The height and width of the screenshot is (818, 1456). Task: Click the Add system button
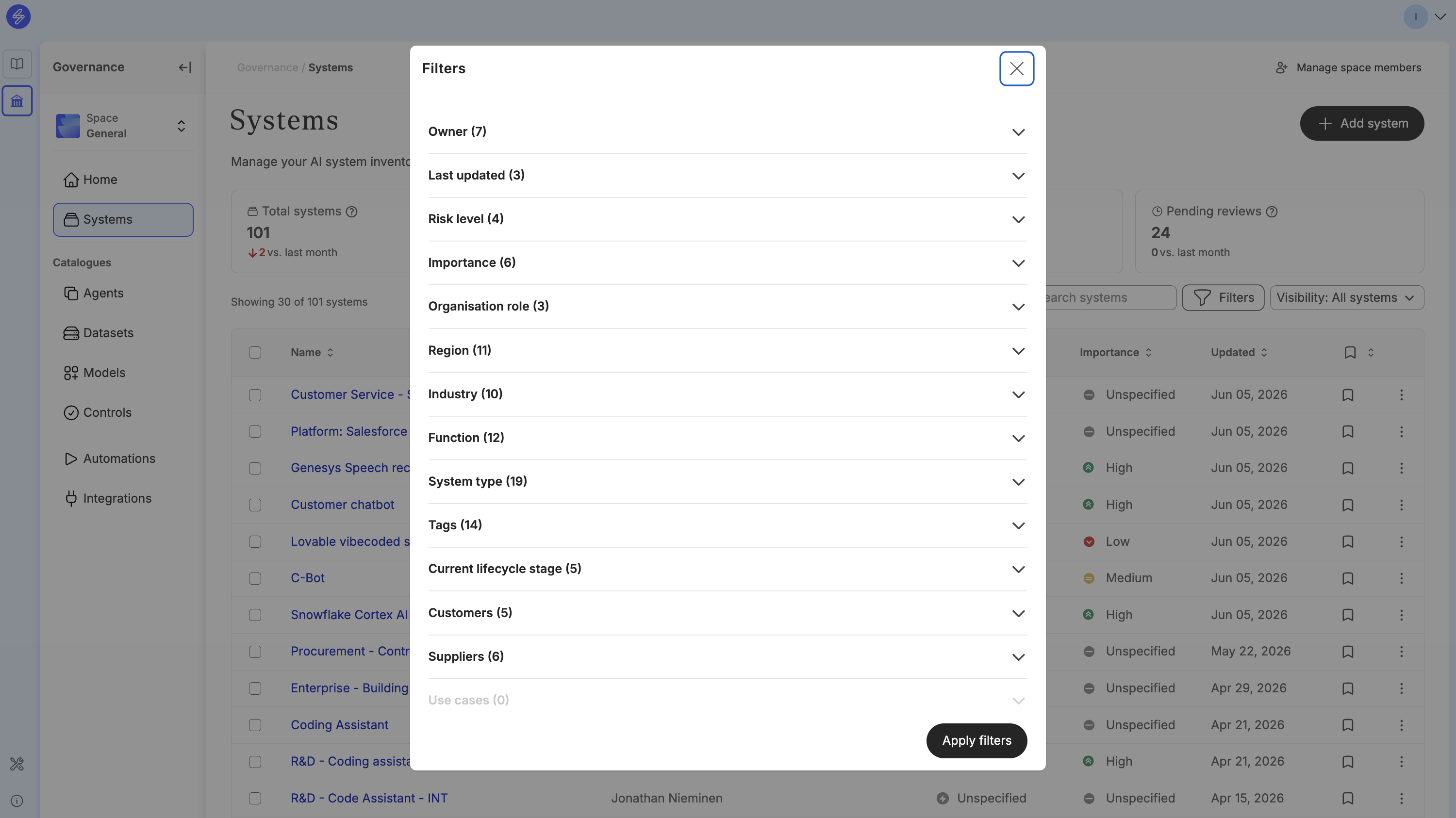(x=1362, y=124)
